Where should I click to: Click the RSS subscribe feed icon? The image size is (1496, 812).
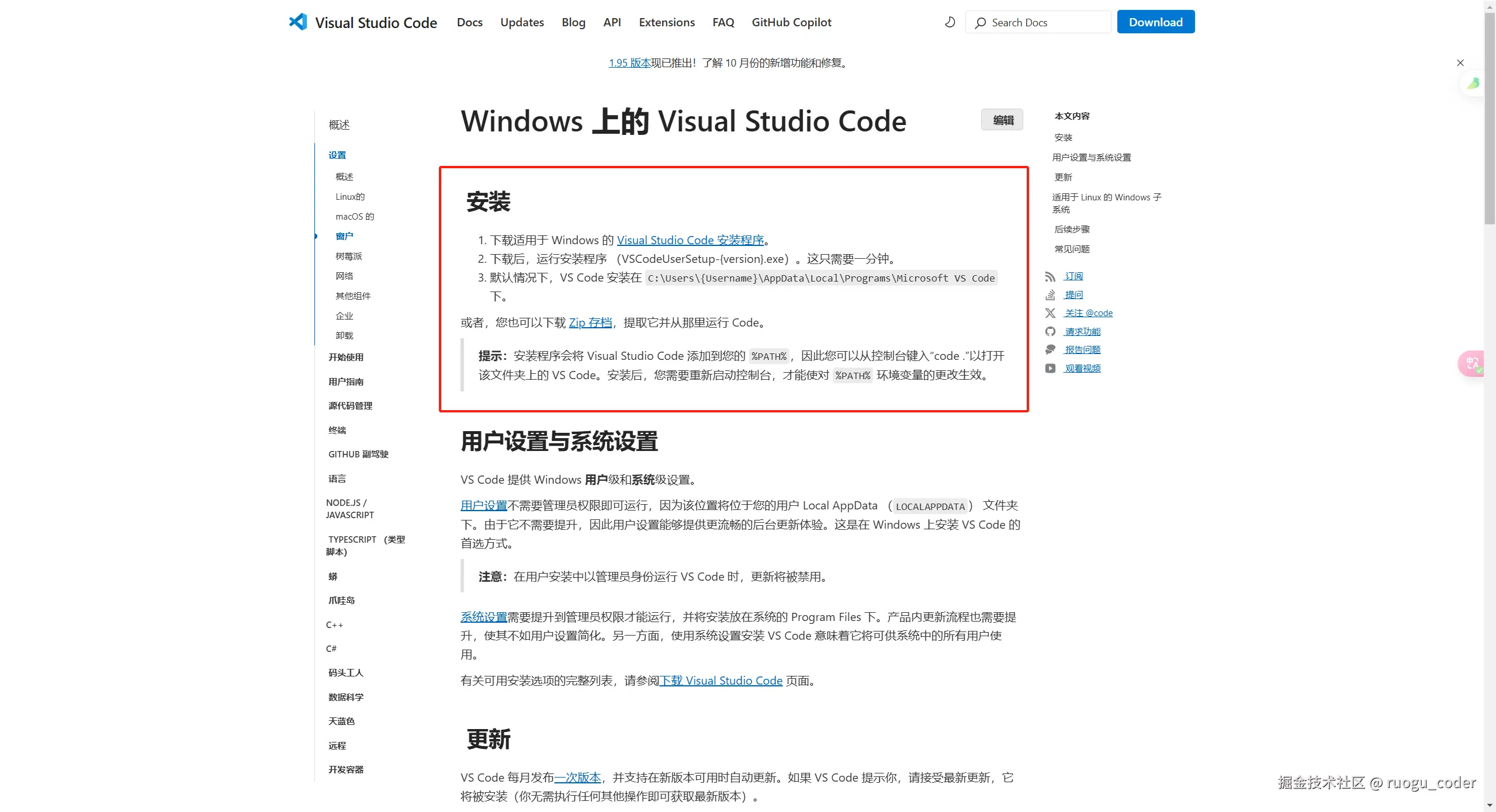[1050, 276]
